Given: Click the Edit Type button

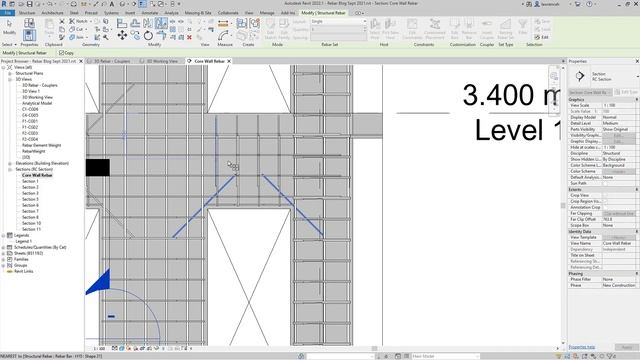Looking at the screenshot, I should point(627,92).
